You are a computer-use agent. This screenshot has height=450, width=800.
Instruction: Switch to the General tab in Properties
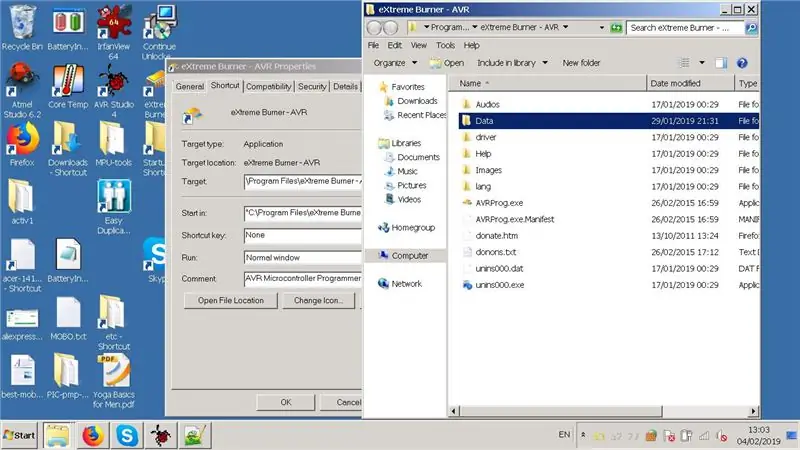tap(190, 87)
